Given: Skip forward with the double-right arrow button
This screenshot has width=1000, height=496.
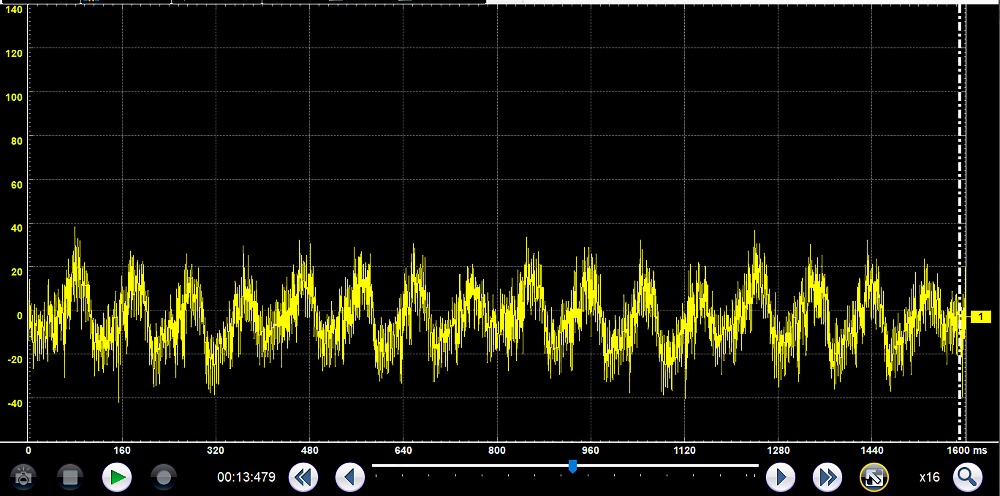Looking at the screenshot, I should [826, 477].
